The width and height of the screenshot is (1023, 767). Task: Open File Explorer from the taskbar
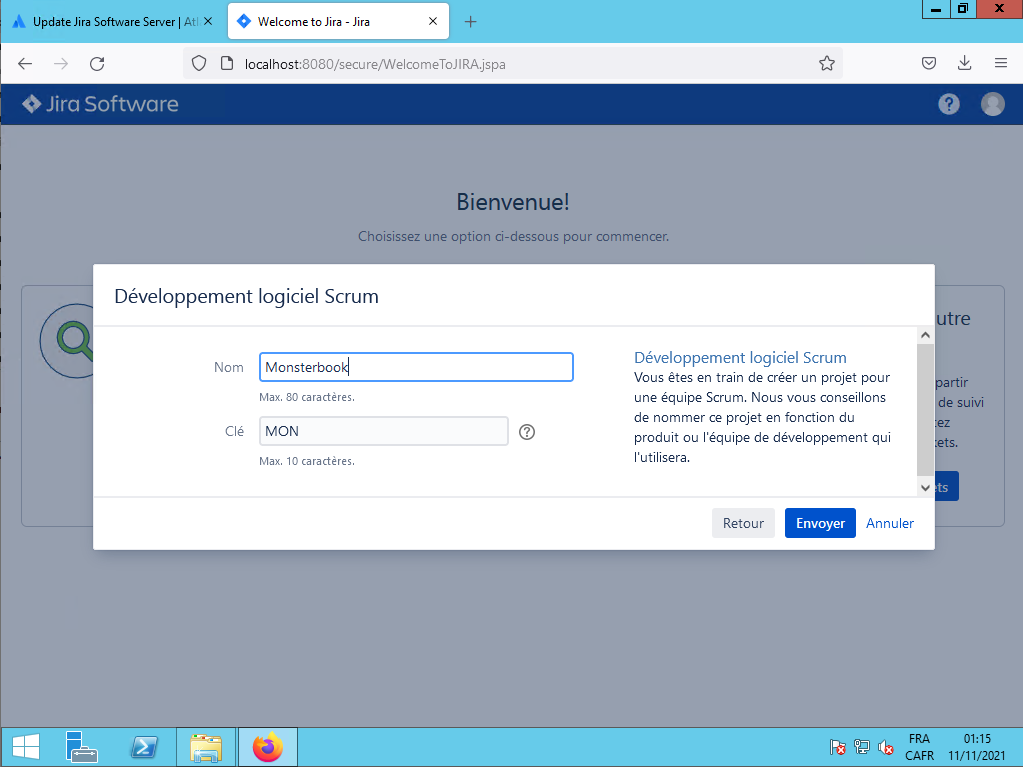206,747
